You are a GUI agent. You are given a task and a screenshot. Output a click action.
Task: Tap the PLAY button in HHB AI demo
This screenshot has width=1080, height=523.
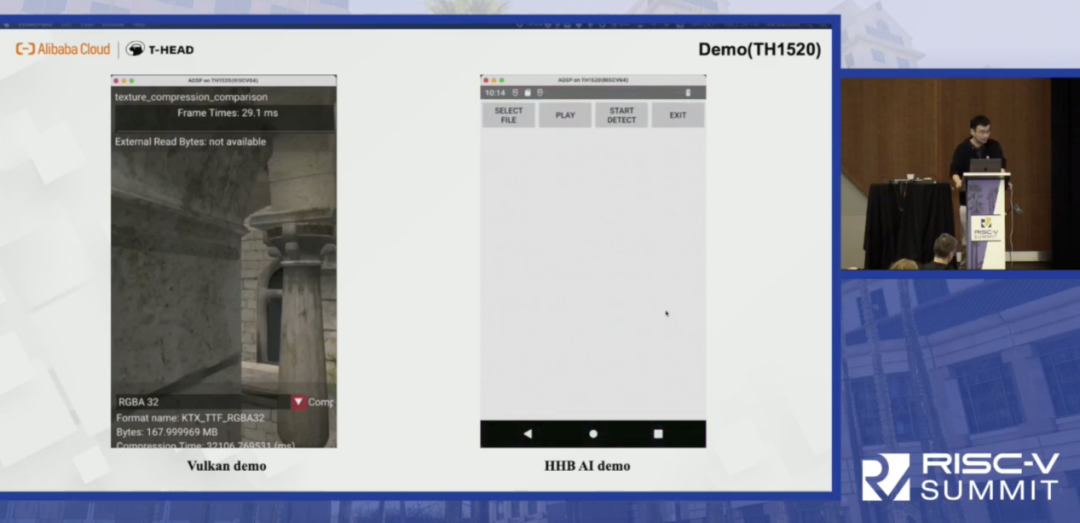pyautogui.click(x=565, y=115)
